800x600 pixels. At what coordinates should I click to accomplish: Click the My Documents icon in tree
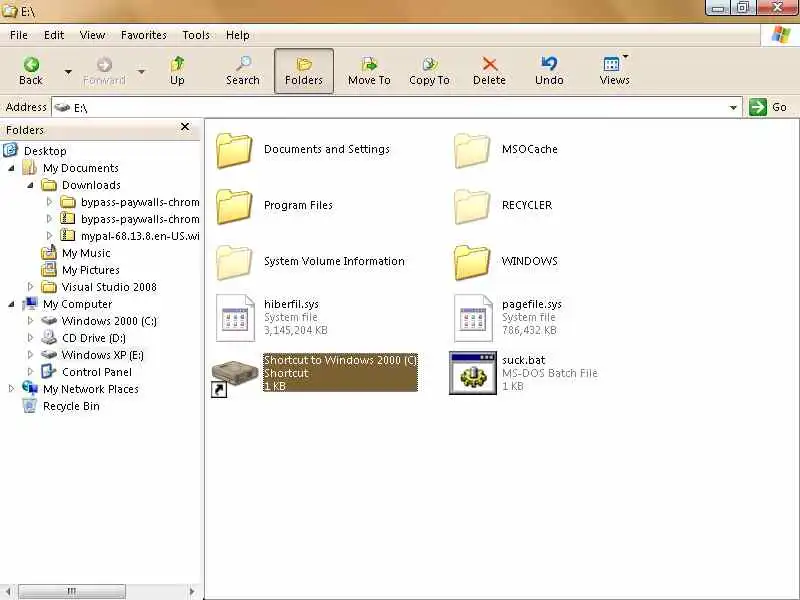[x=30, y=167]
